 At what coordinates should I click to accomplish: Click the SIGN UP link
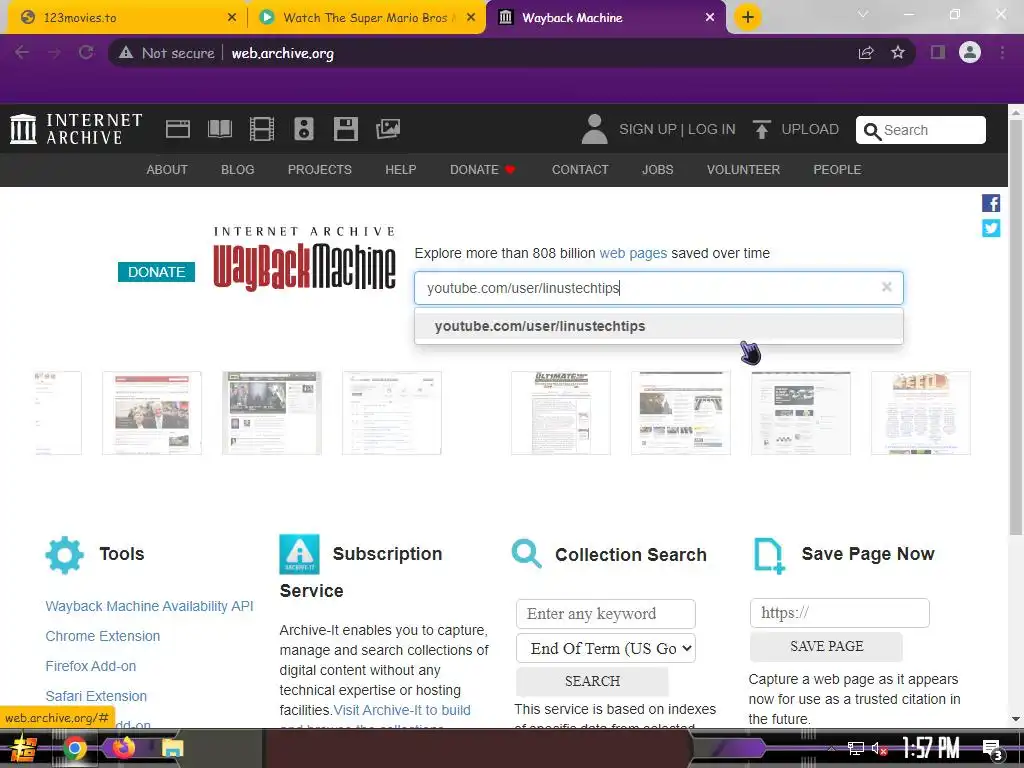point(647,129)
